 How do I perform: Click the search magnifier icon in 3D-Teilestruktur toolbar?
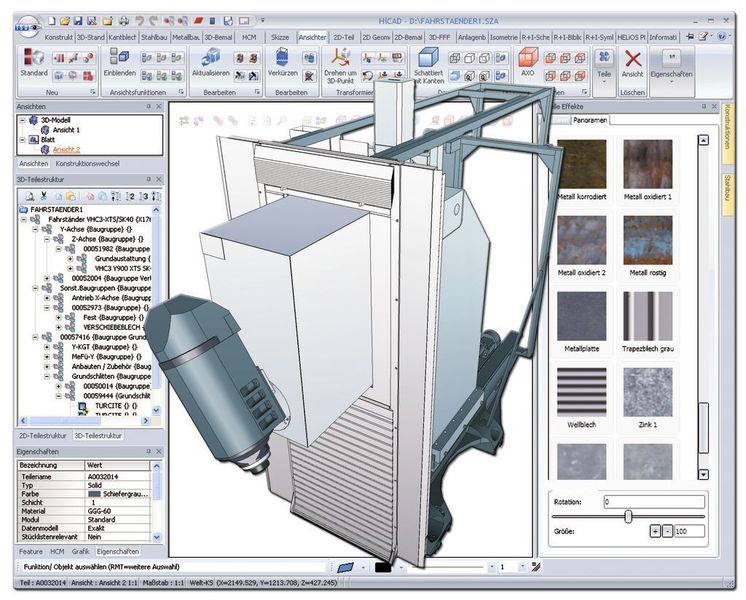point(29,196)
